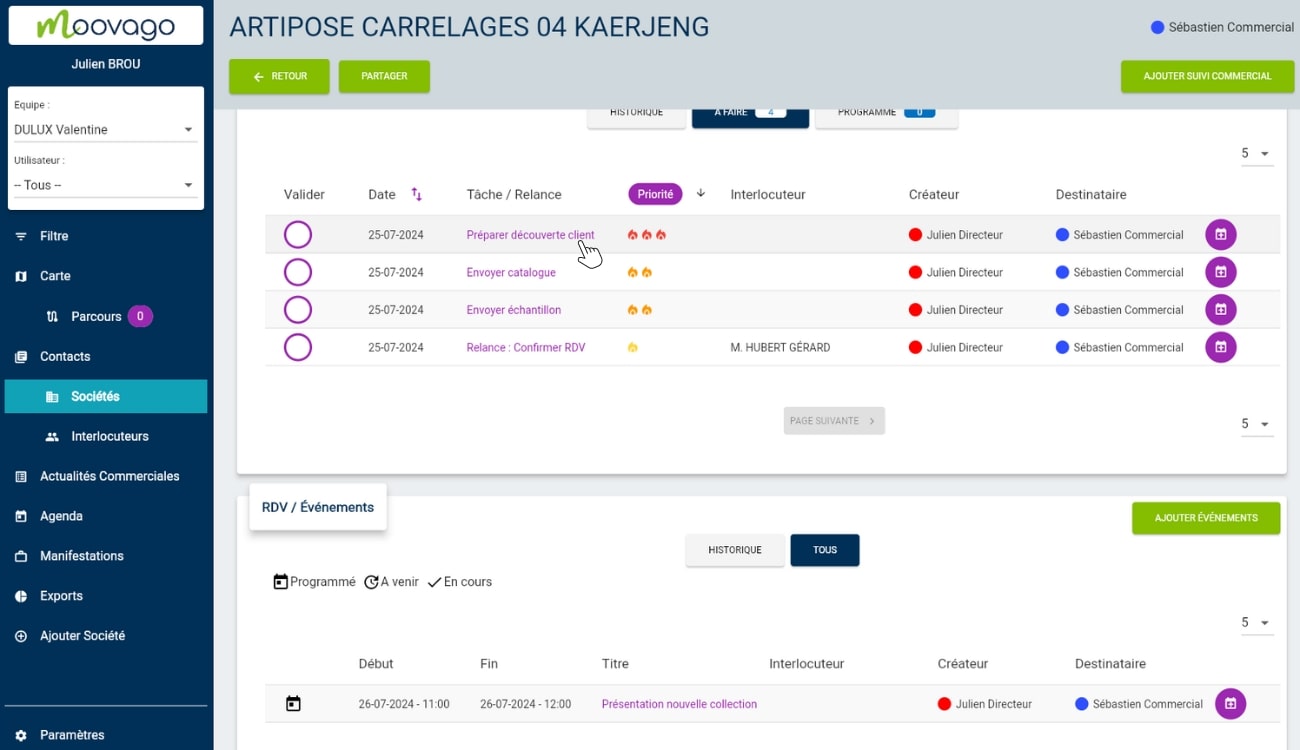1300x750 pixels.
Task: Click the Contacts sidebar icon
Action: pos(21,356)
